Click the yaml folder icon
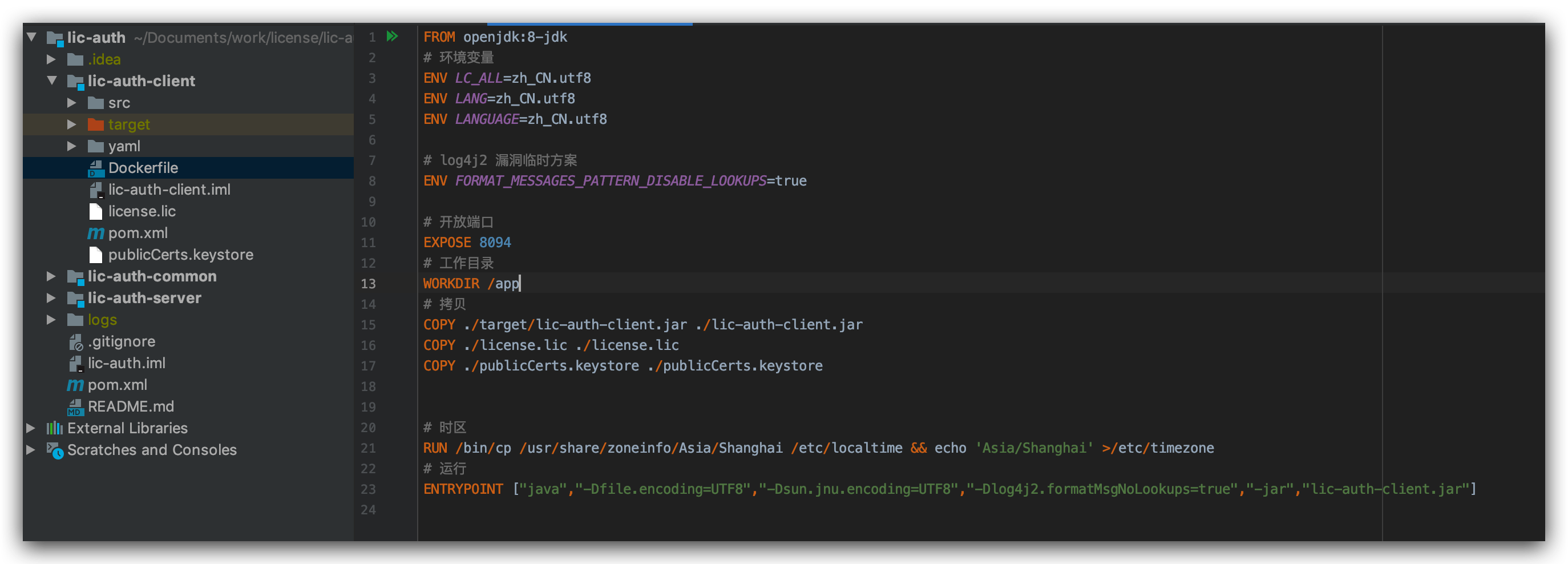This screenshot has width=1568, height=564. click(95, 146)
